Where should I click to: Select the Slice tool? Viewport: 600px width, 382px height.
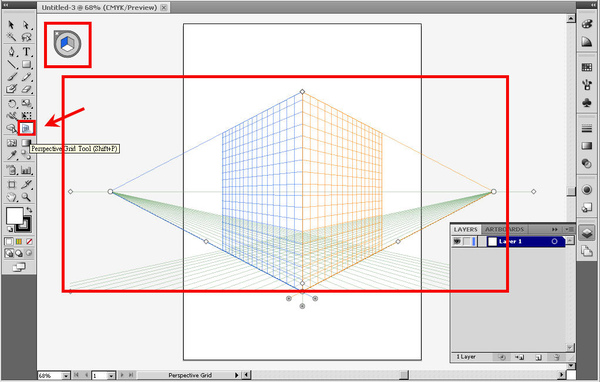click(26, 184)
